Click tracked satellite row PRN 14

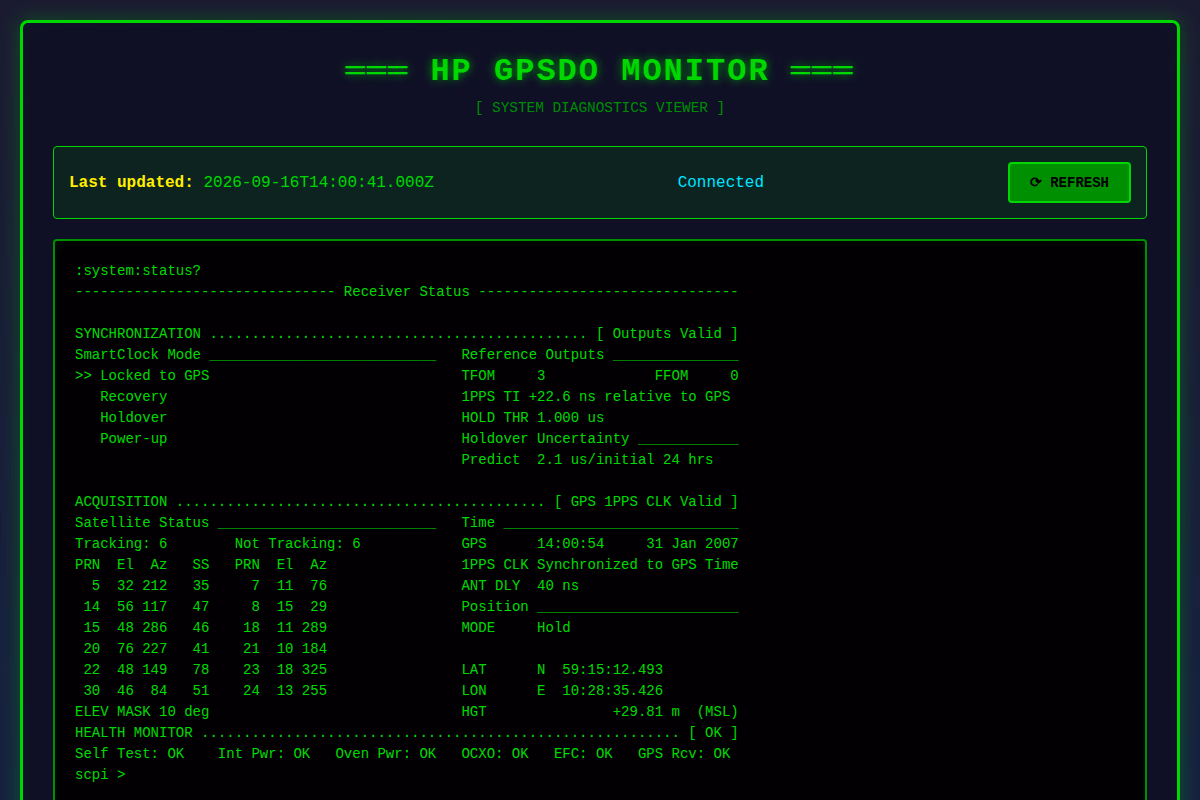[x=146, y=607]
